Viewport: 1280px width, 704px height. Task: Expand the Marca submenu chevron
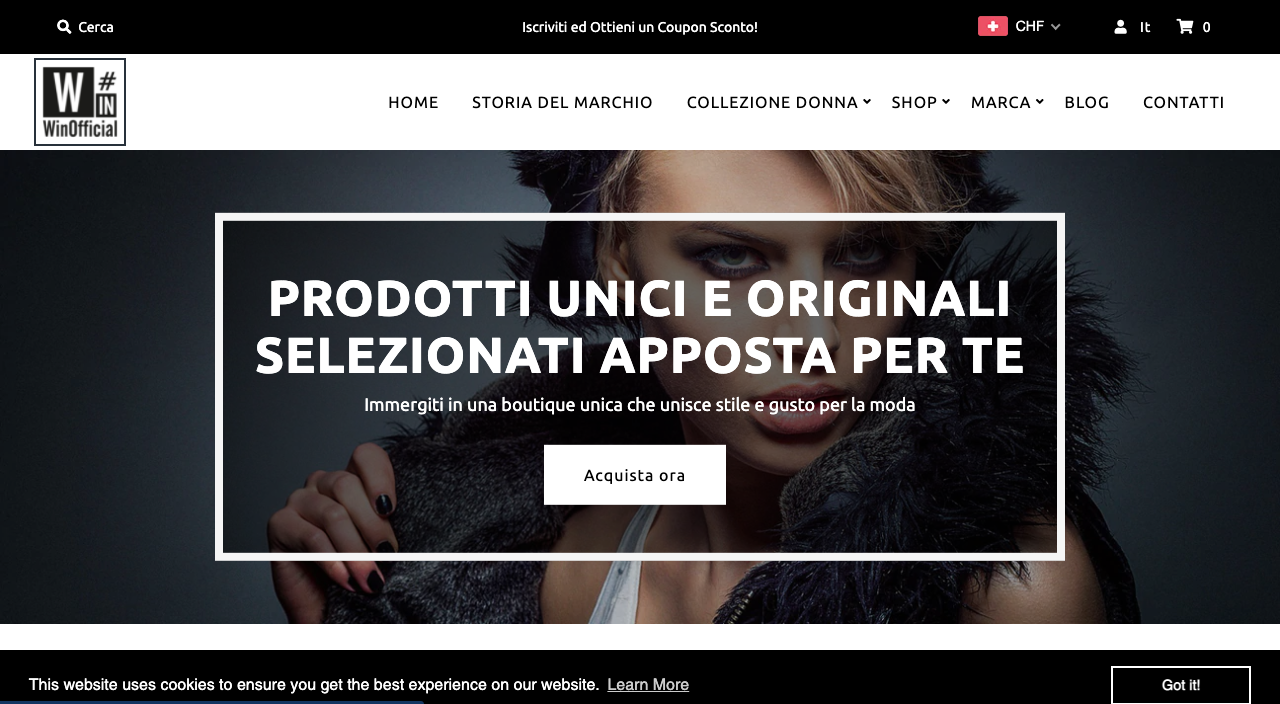coord(1040,101)
